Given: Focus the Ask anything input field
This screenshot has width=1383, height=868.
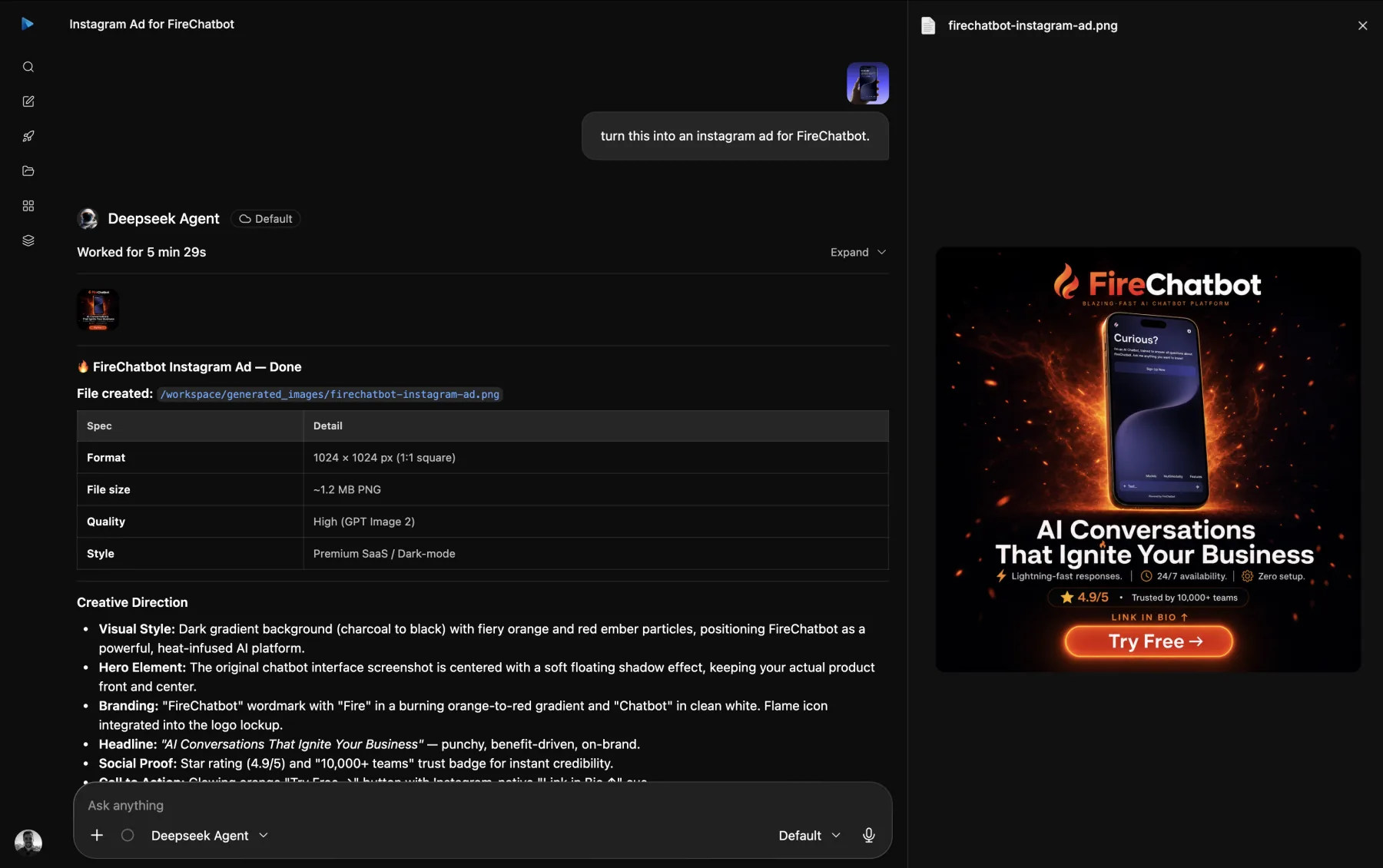Looking at the screenshot, I should point(482,805).
